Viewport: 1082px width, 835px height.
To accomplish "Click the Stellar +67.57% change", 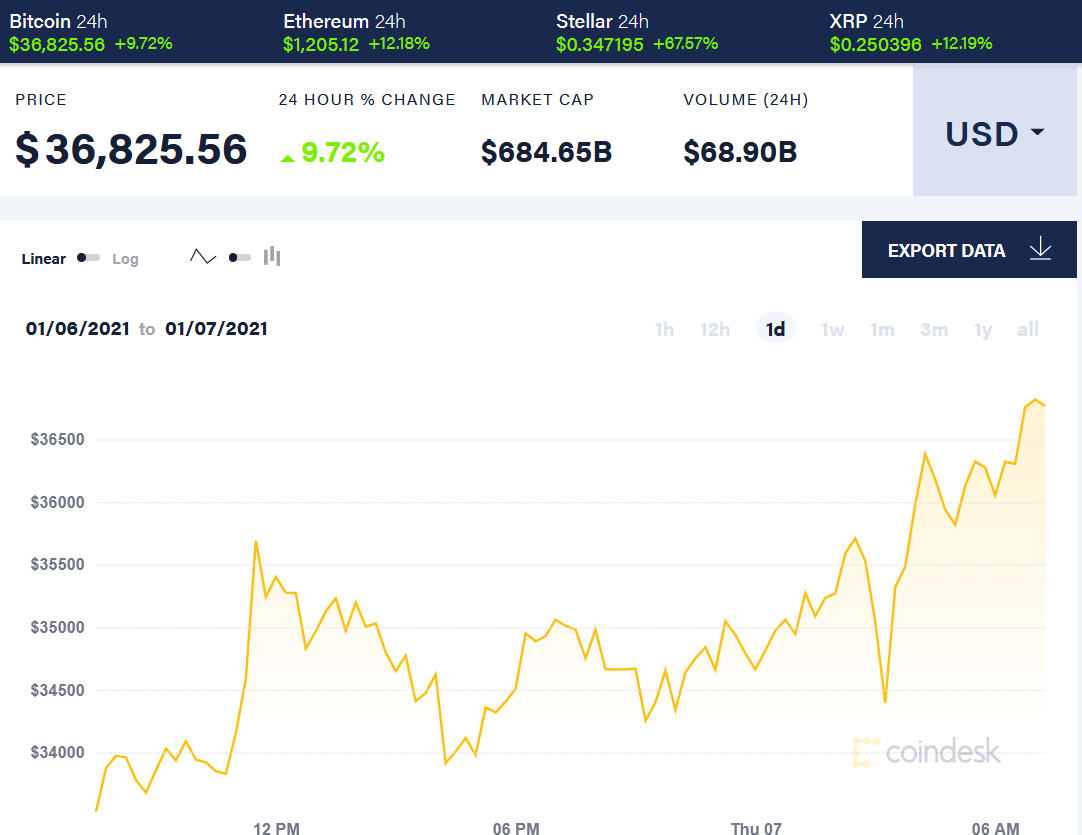I will coord(685,43).
